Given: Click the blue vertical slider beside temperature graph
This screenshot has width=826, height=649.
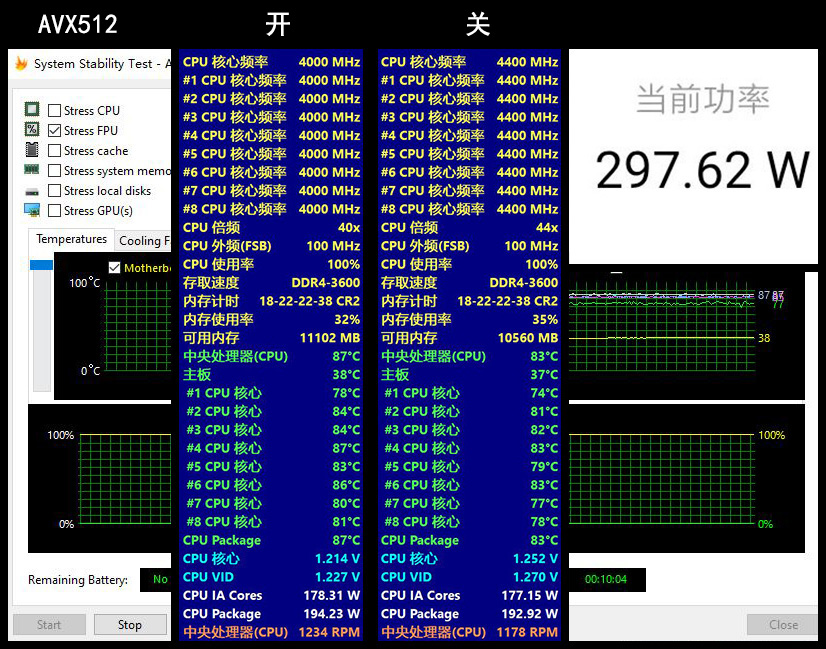Looking at the screenshot, I should point(41,265).
